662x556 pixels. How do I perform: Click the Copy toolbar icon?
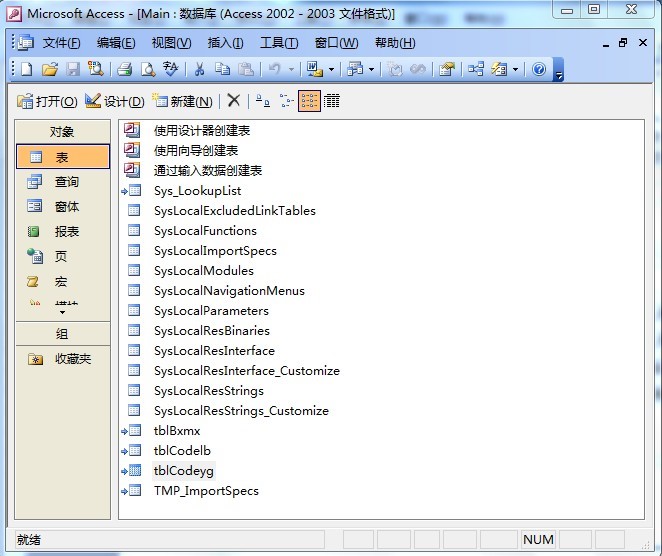222,69
